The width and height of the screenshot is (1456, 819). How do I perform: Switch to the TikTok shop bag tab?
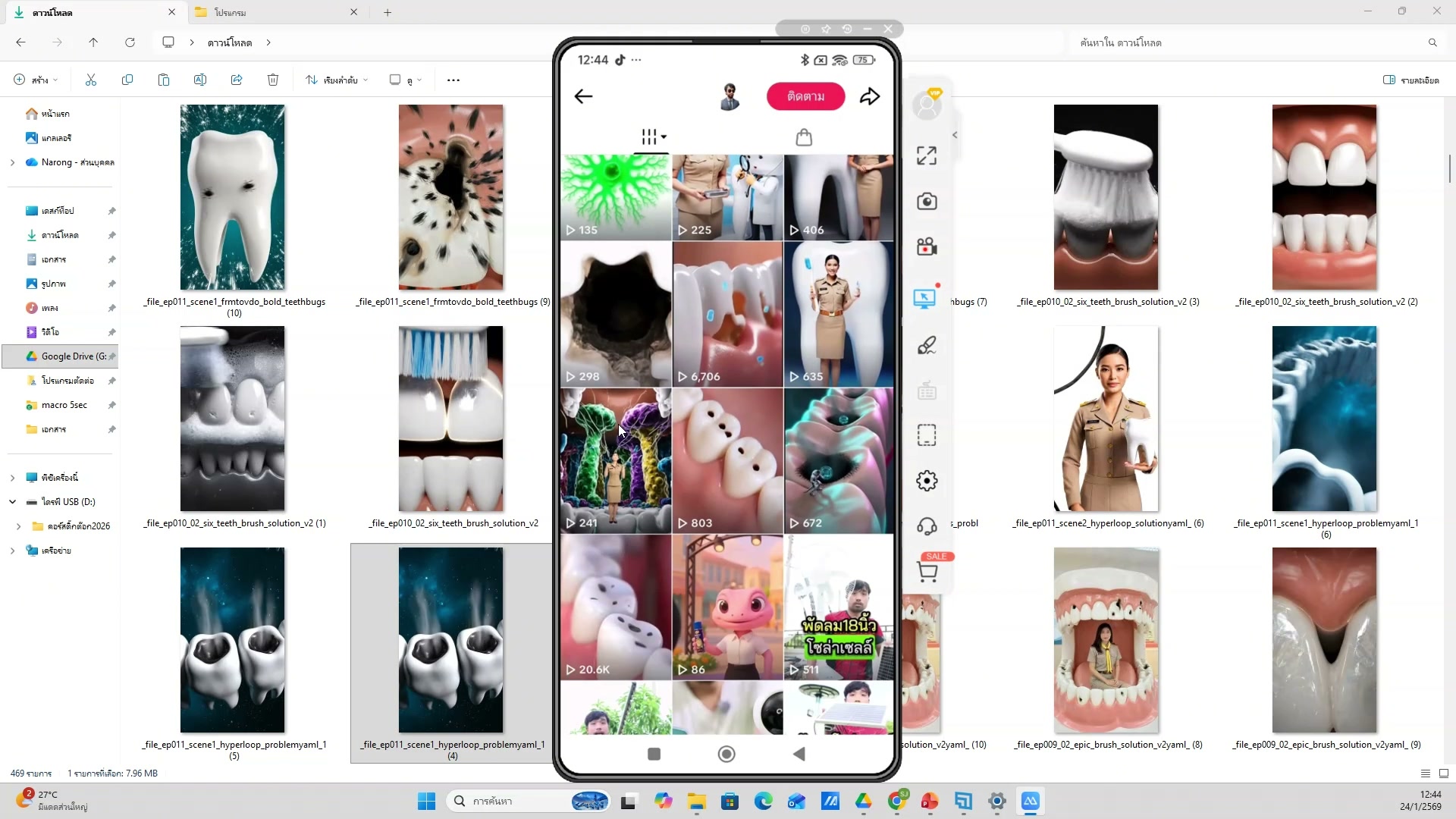(804, 137)
